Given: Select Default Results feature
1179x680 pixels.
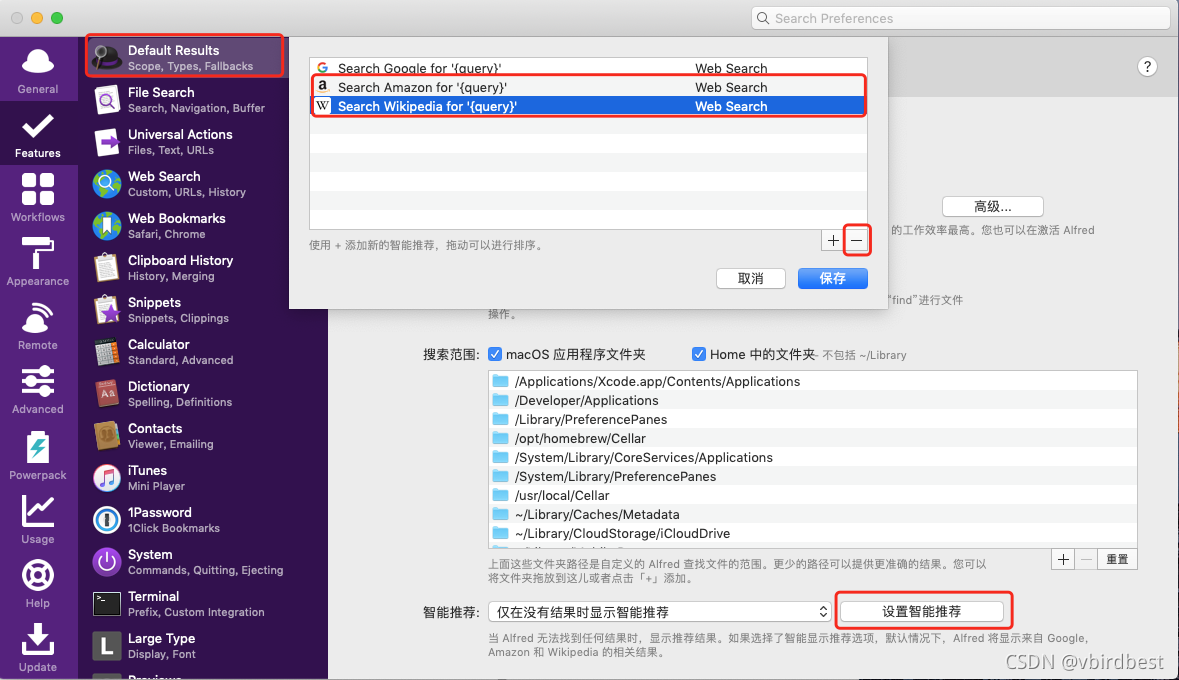Looking at the screenshot, I should (185, 57).
